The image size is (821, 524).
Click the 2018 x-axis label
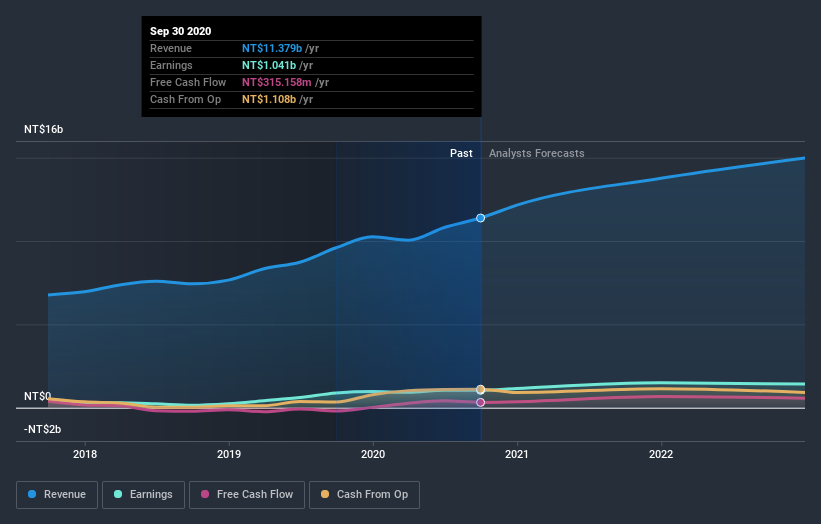pos(85,454)
